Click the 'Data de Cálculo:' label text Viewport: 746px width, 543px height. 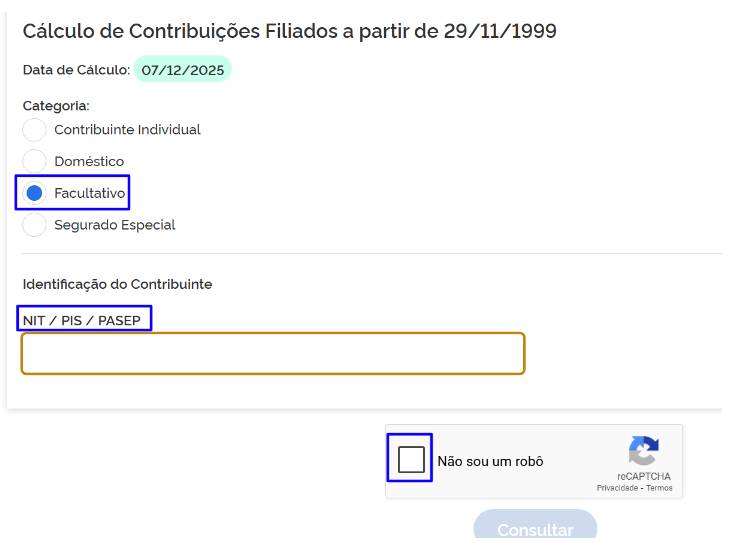click(76, 70)
